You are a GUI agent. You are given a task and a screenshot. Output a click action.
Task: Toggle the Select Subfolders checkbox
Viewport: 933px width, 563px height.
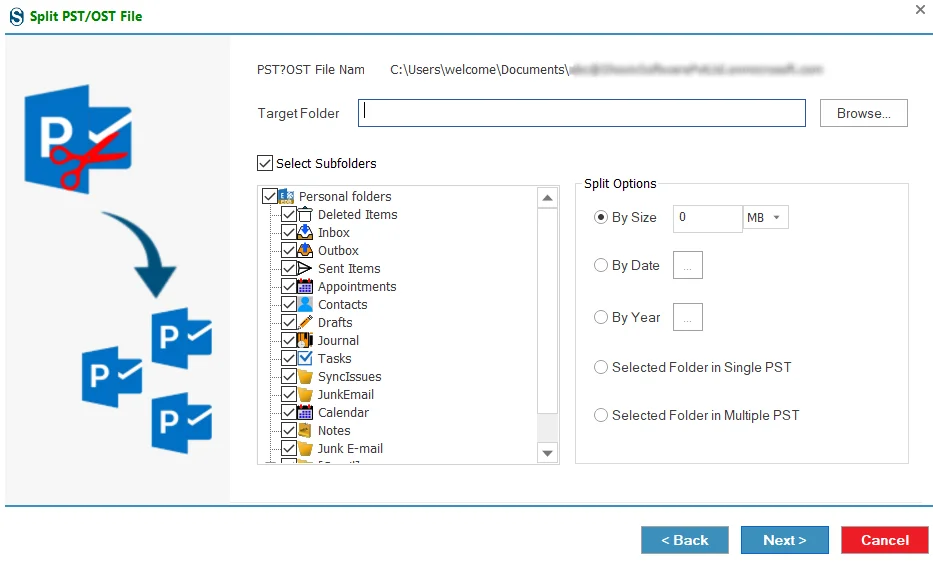click(265, 163)
